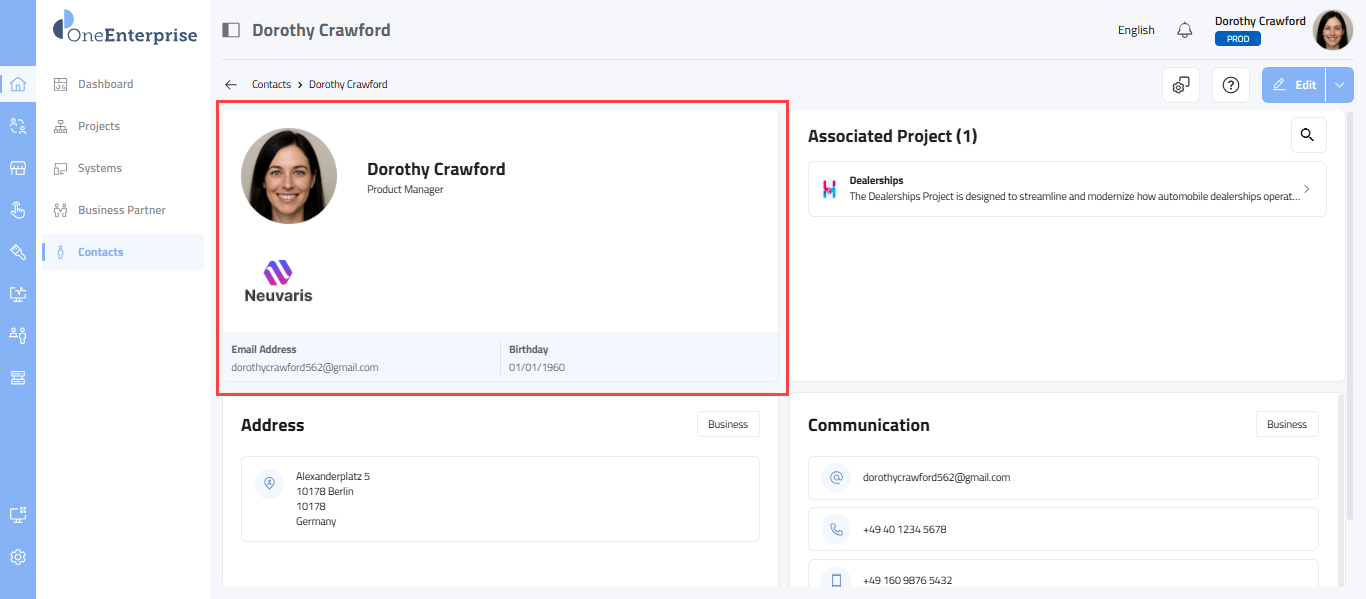The height and width of the screenshot is (599, 1366).
Task: Click the settings gear in left rail
Action: pos(17,557)
